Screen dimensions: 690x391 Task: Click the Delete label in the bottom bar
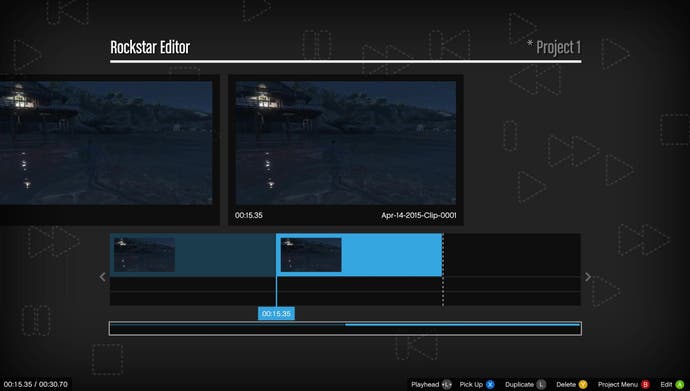566,384
